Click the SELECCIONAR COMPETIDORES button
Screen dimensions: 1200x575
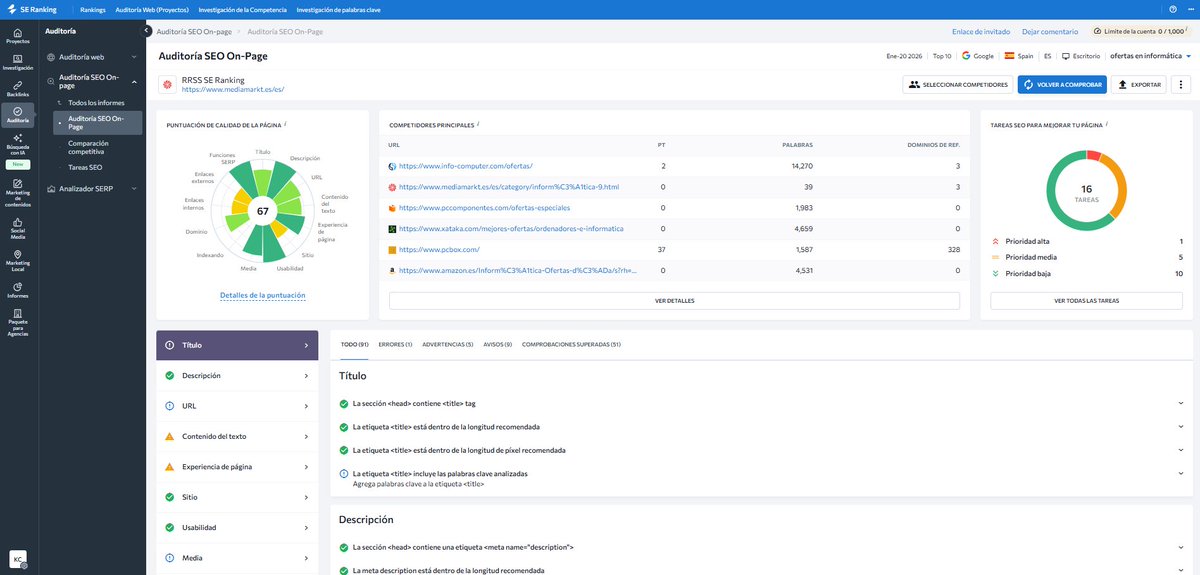pos(958,85)
